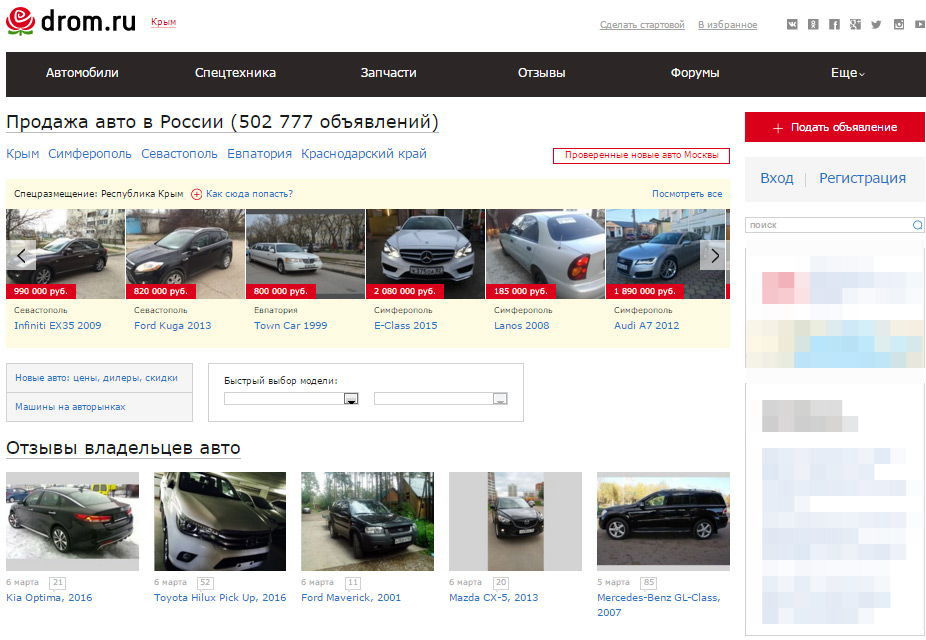Open 'Посмотреть все' featured listings link
The width and height of the screenshot is (926, 640).
point(687,194)
